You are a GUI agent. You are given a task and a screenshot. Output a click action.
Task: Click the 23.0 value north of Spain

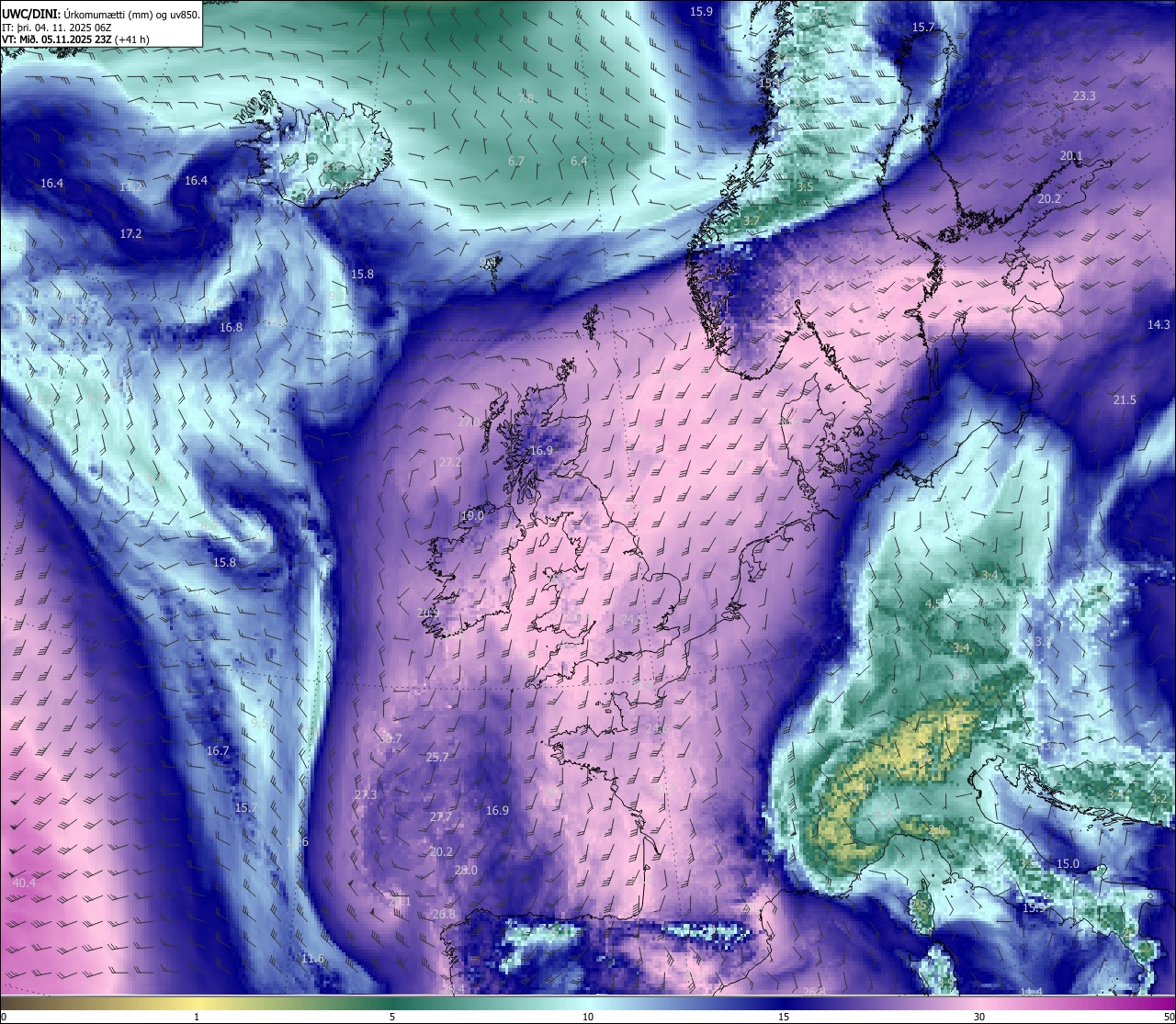[466, 870]
